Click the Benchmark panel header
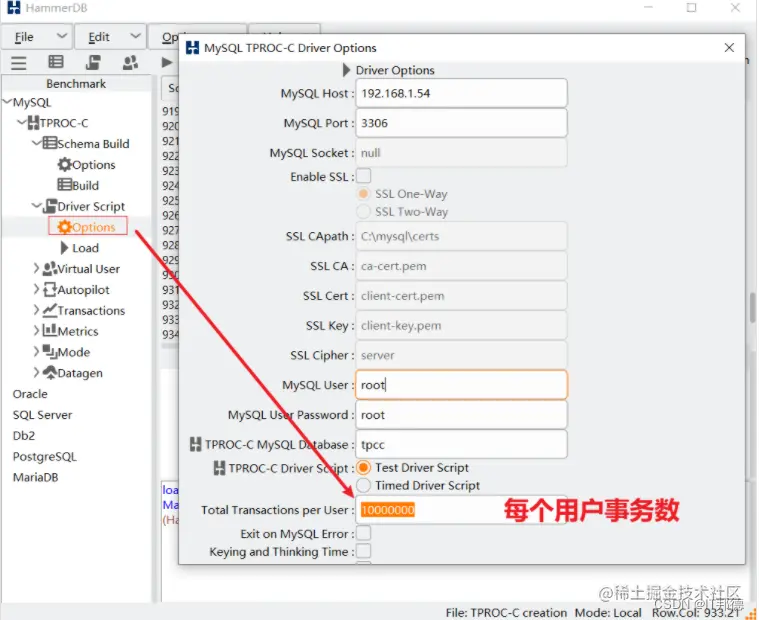759x620 pixels. click(x=76, y=84)
